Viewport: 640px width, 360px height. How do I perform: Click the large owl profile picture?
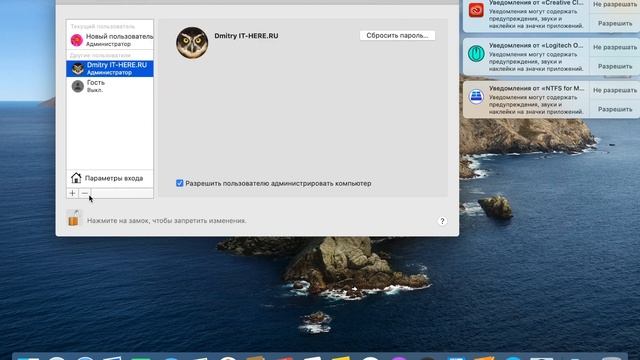192,43
